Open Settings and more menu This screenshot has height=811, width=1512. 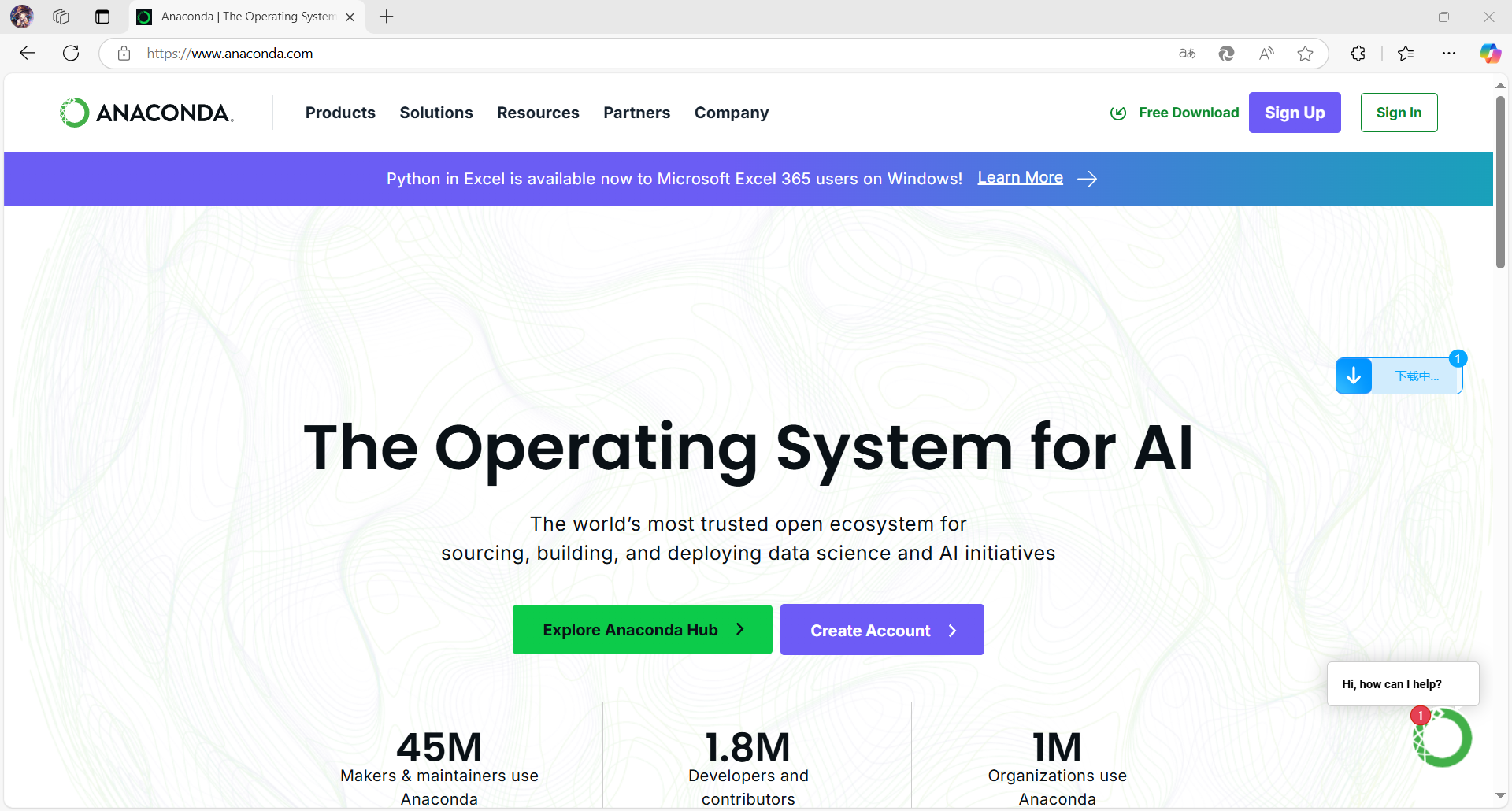coord(1449,54)
